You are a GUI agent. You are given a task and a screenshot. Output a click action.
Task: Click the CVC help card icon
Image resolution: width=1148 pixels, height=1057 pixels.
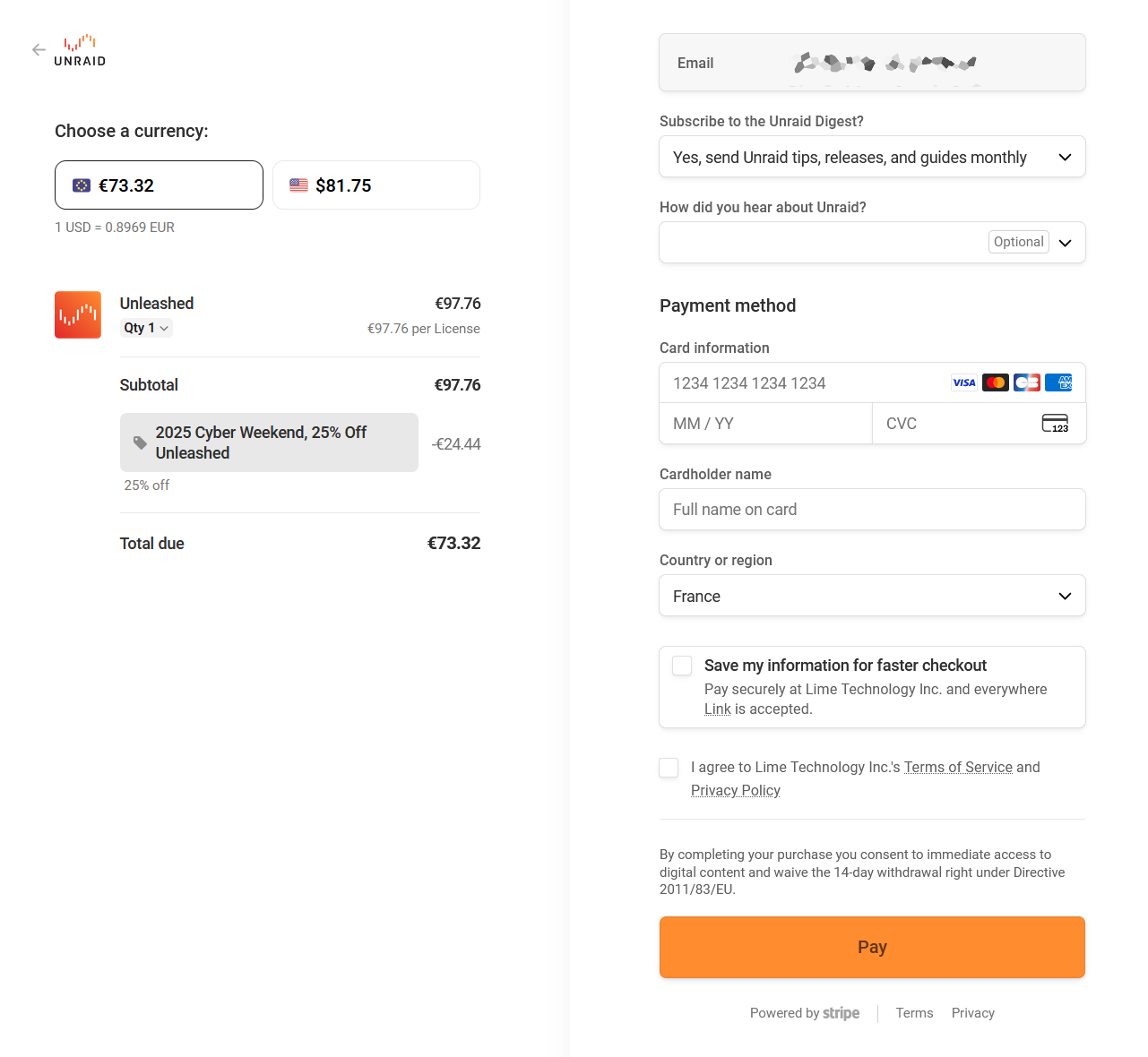(x=1055, y=423)
